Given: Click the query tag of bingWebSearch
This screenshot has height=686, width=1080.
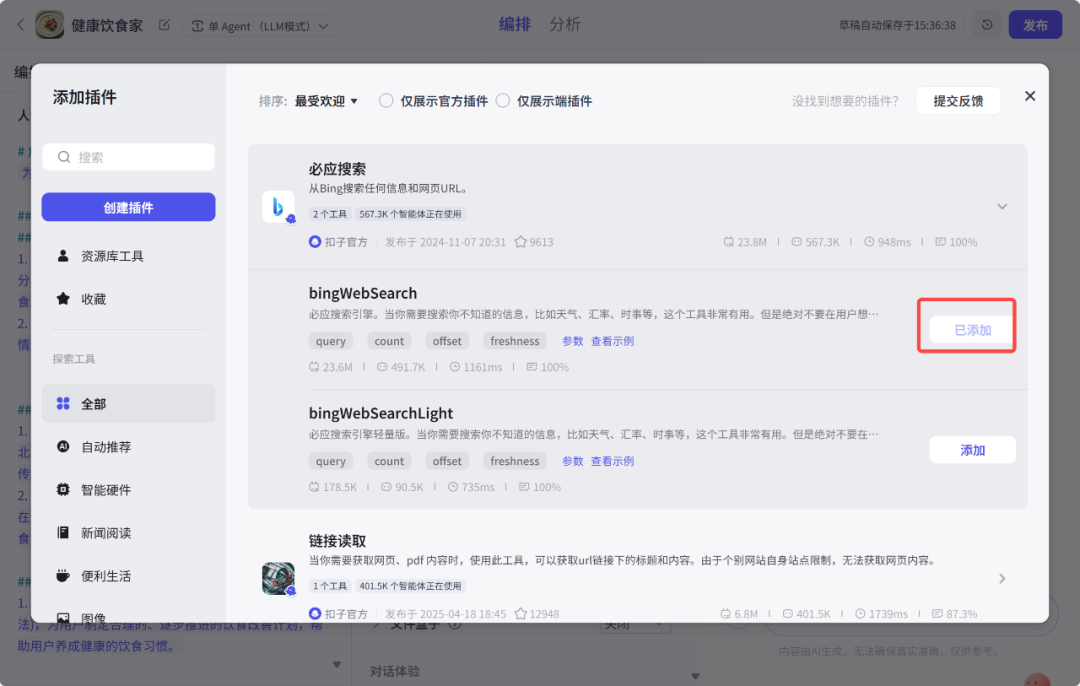Looking at the screenshot, I should pyautogui.click(x=331, y=341).
